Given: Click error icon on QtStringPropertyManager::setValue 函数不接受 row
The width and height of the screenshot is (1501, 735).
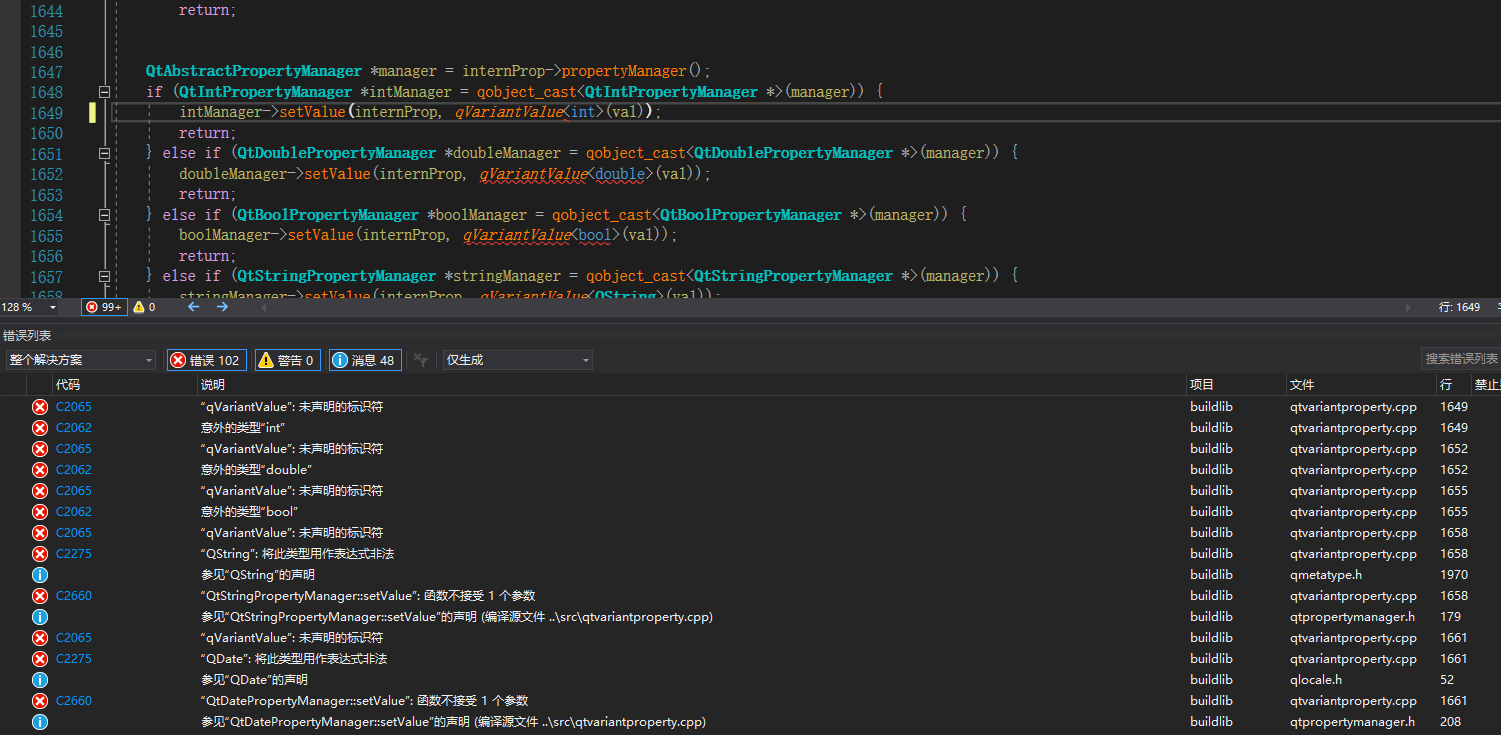Looking at the screenshot, I should tap(40, 596).
